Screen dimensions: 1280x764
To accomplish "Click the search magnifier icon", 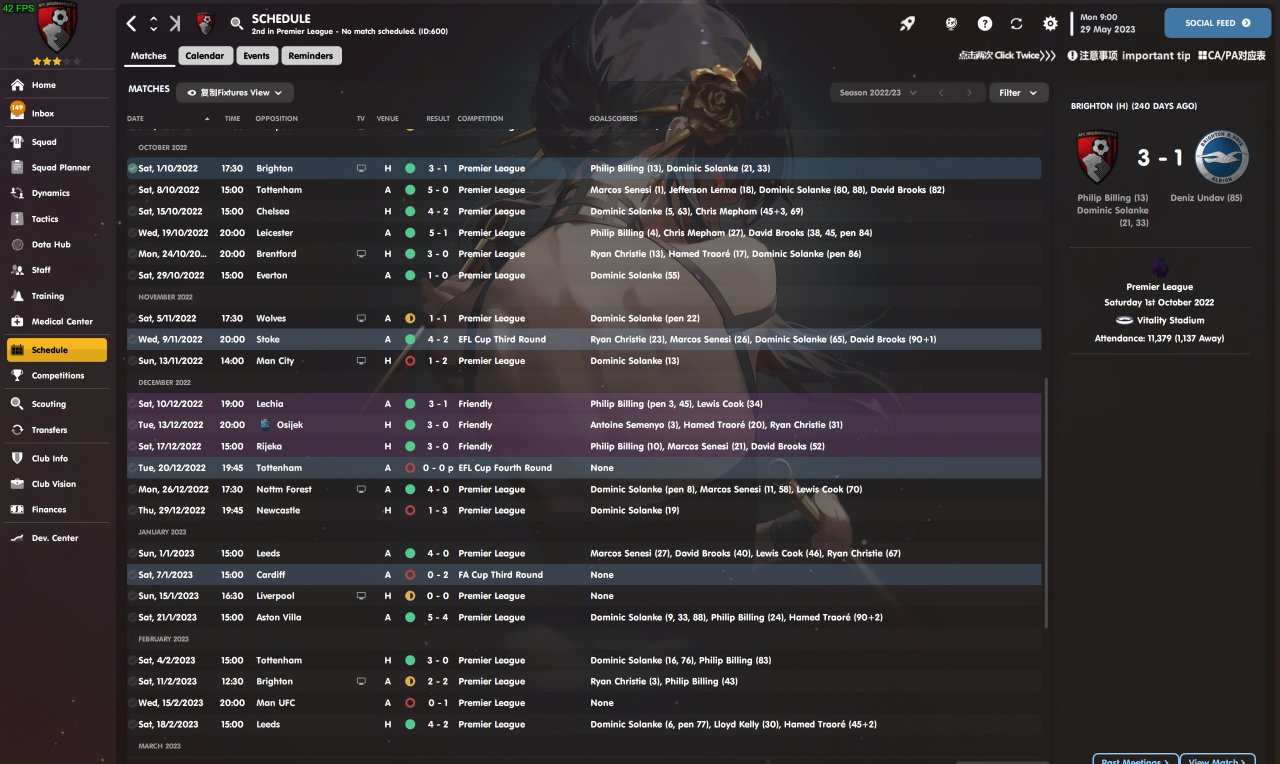I will (x=236, y=23).
